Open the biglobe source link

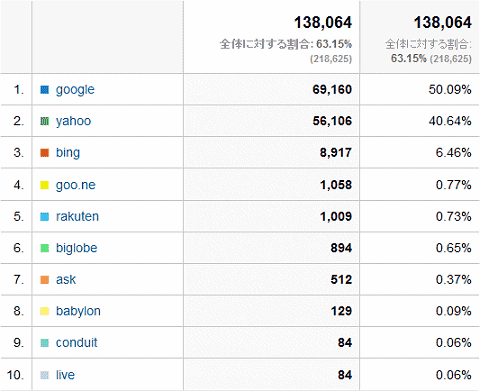(77, 248)
